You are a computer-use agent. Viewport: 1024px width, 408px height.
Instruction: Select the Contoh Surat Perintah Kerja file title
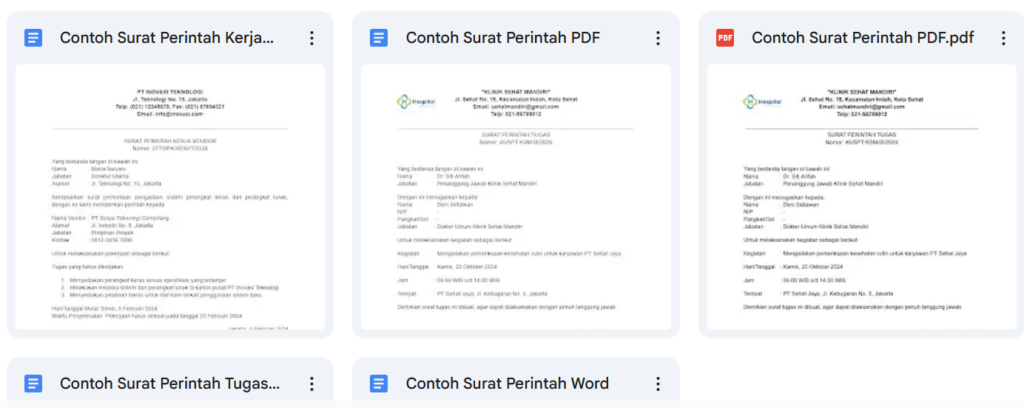pos(166,38)
